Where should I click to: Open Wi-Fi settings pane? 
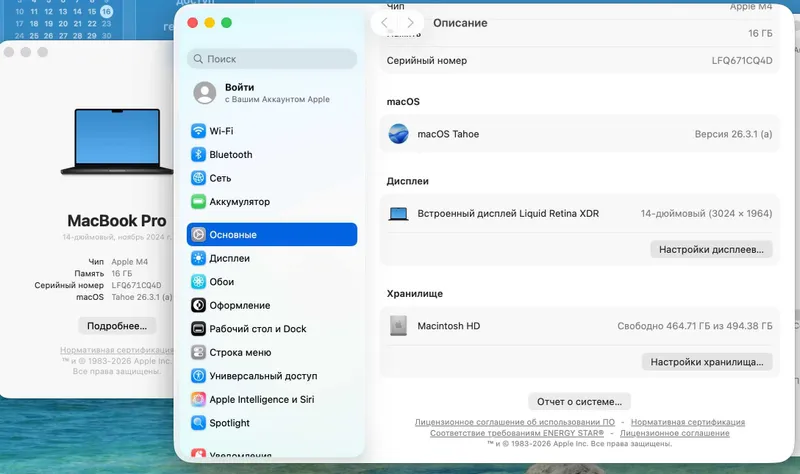coord(272,131)
